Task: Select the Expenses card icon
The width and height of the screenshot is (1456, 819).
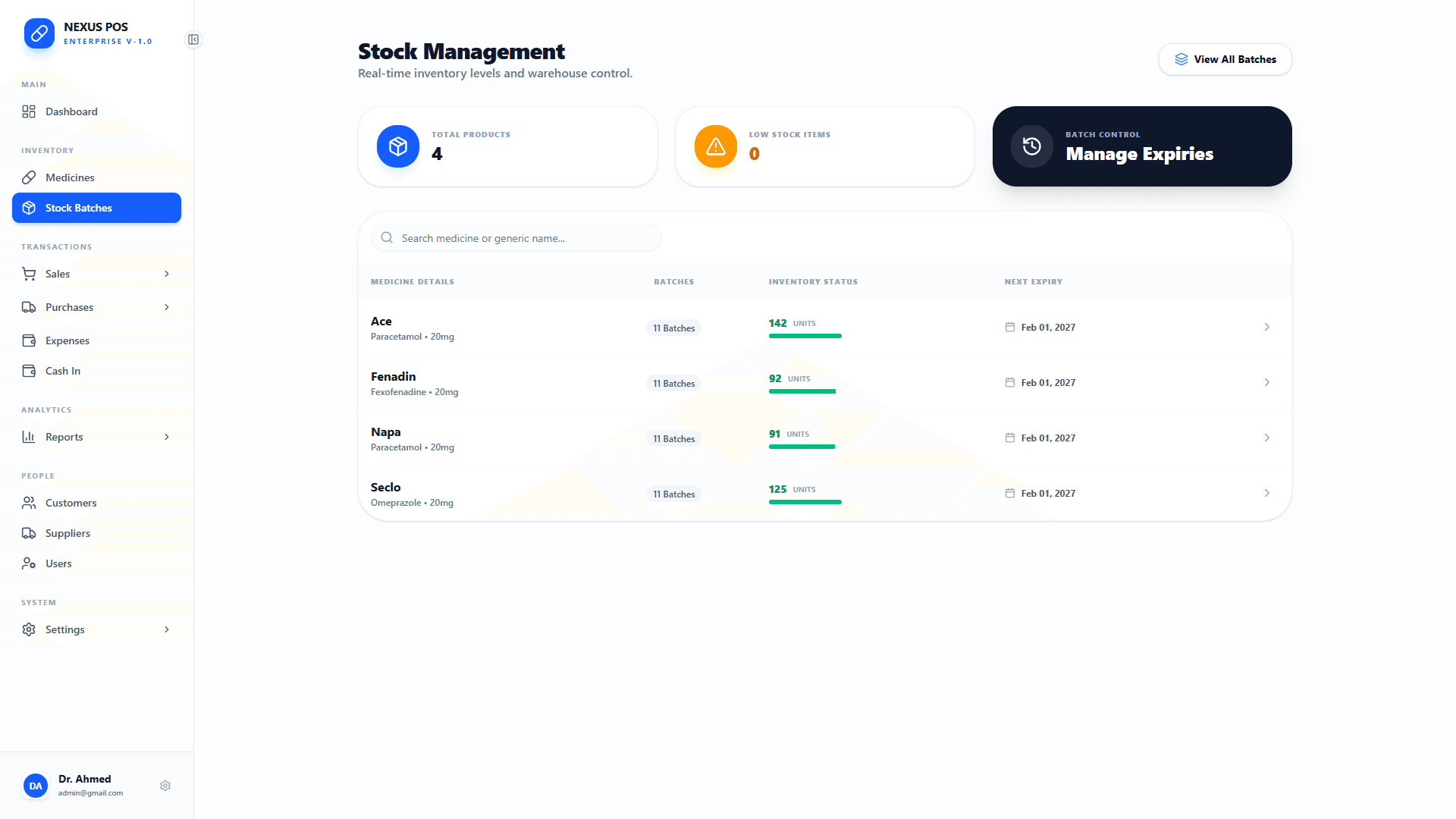Action: click(x=29, y=340)
